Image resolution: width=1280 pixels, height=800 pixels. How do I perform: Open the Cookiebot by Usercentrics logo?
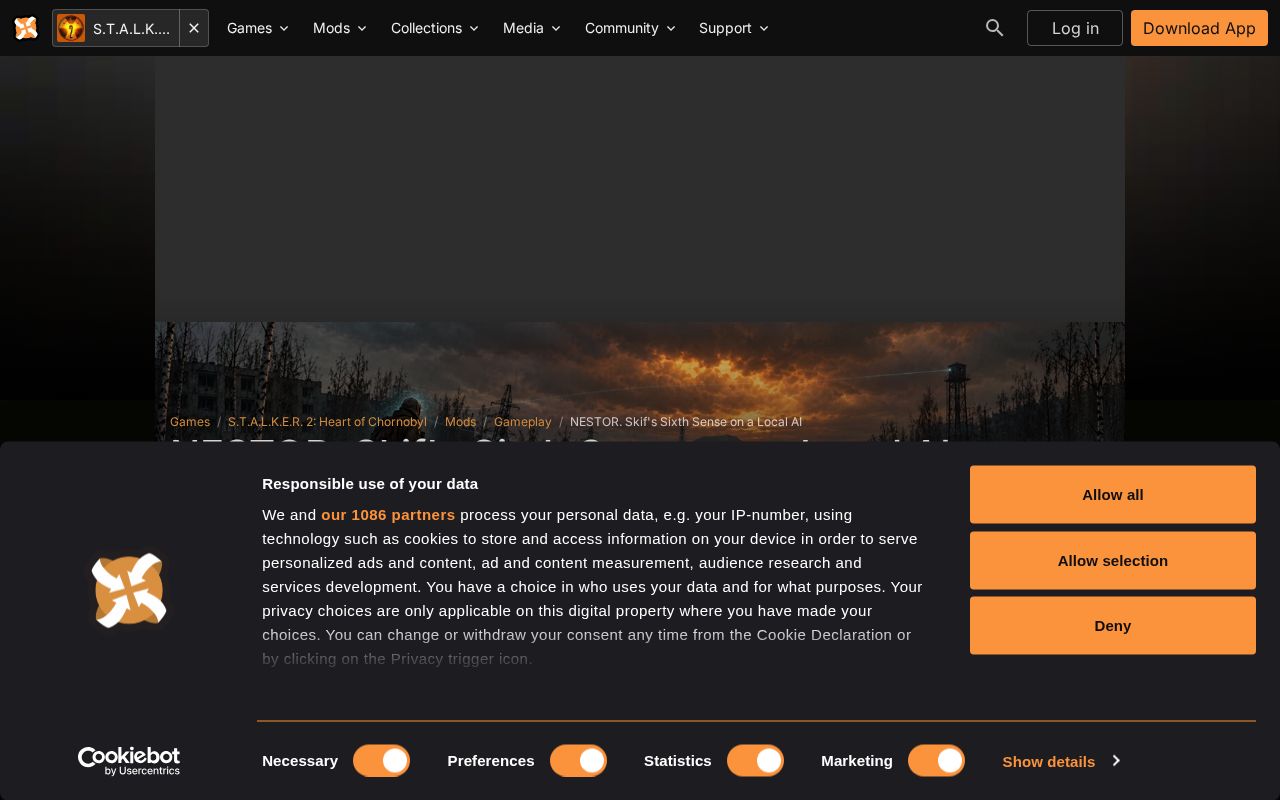click(129, 761)
